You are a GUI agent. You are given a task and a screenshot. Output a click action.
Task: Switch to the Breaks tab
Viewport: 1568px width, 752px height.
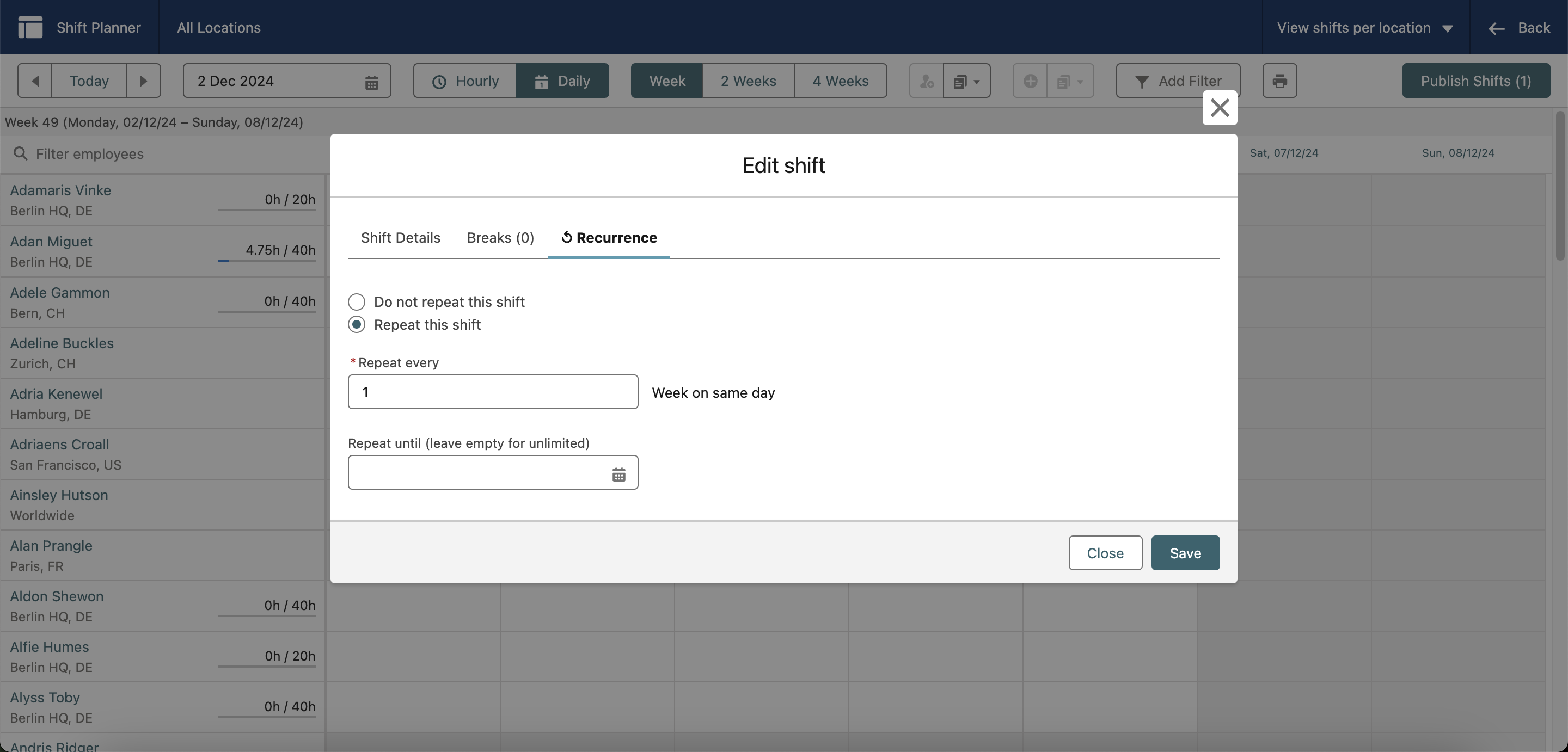[500, 238]
